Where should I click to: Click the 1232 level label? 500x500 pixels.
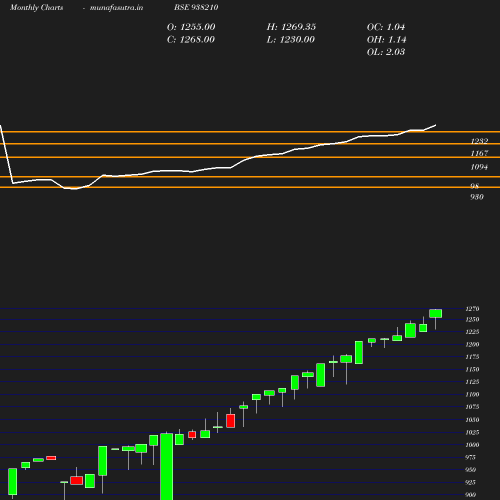point(479,141)
